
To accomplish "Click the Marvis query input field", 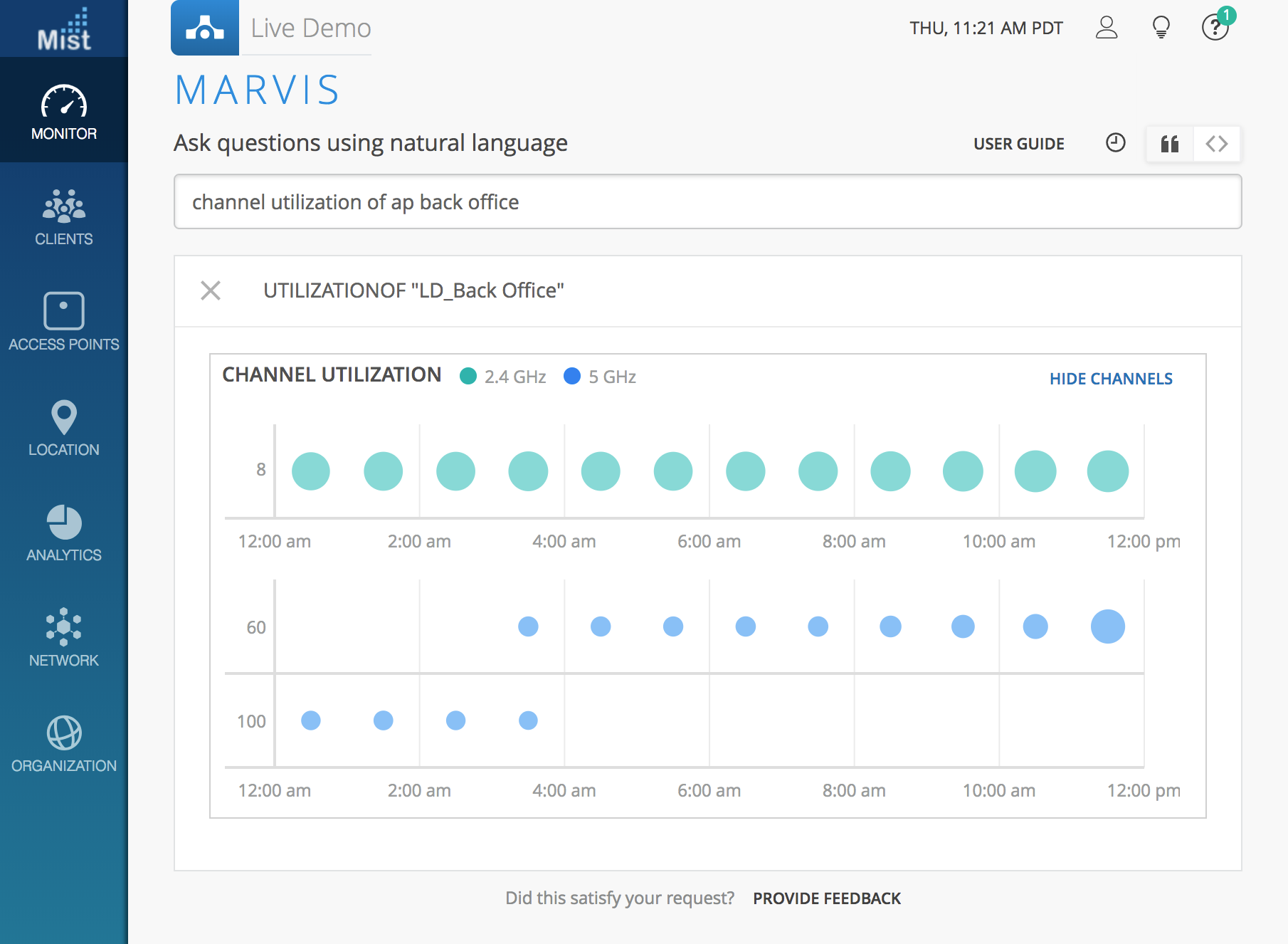I will (707, 202).
